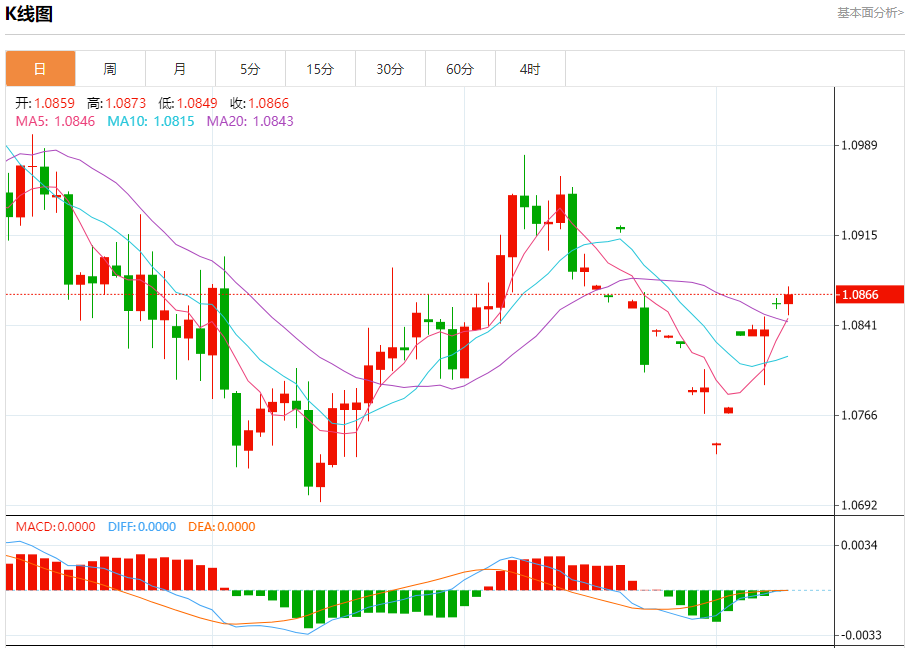Click the 1.0989 price axis label
This screenshot has height=648, width=913.
(x=859, y=145)
